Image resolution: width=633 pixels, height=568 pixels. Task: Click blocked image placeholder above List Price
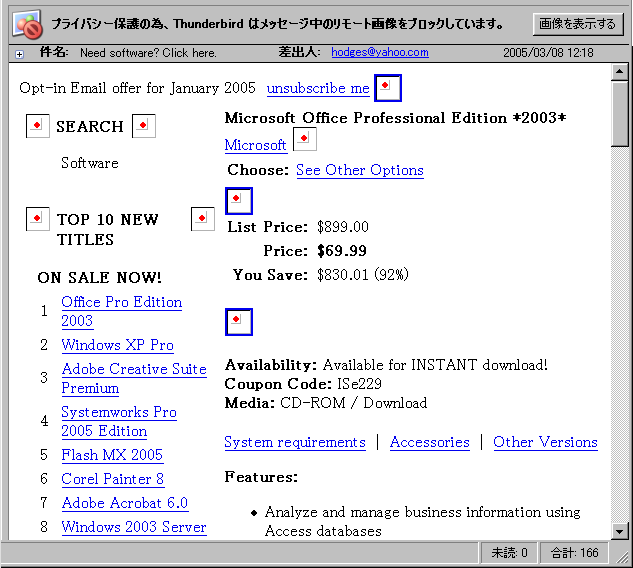(239, 201)
